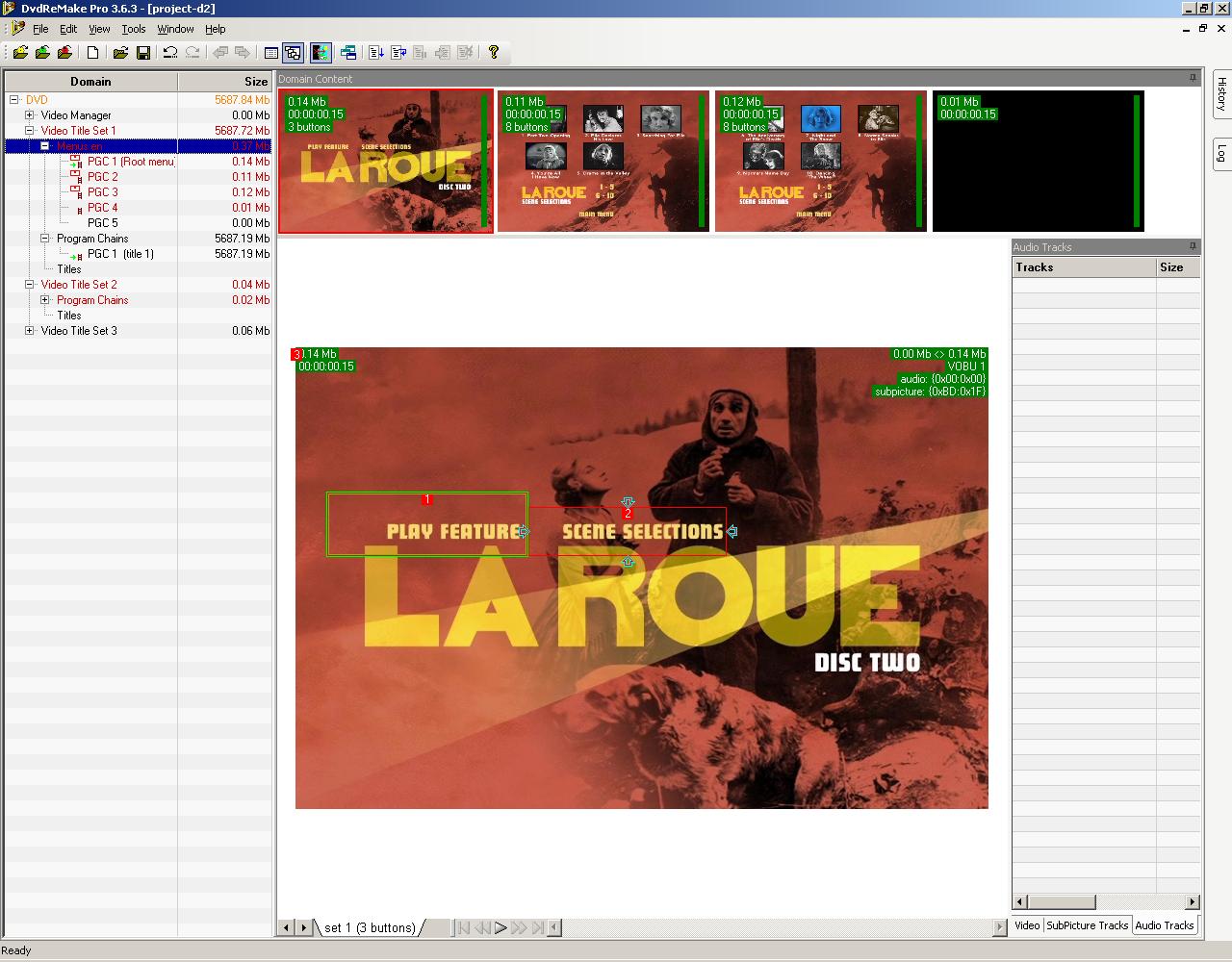The image size is (1232, 962).
Task: Select the La Roue main menu thumbnail
Action: pyautogui.click(x=386, y=162)
